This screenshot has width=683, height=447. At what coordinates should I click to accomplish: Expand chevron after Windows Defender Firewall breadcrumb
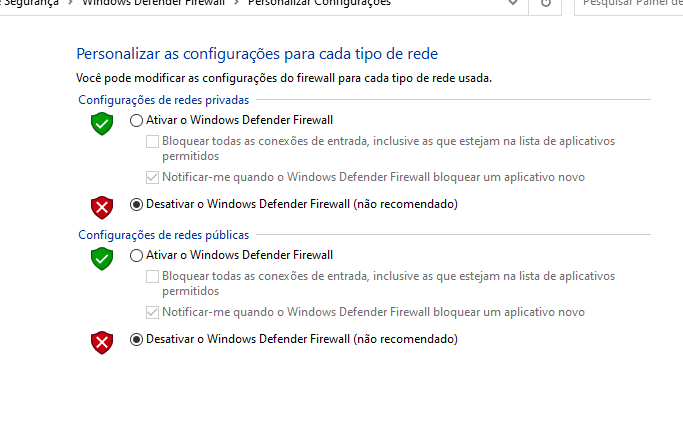(237, 3)
